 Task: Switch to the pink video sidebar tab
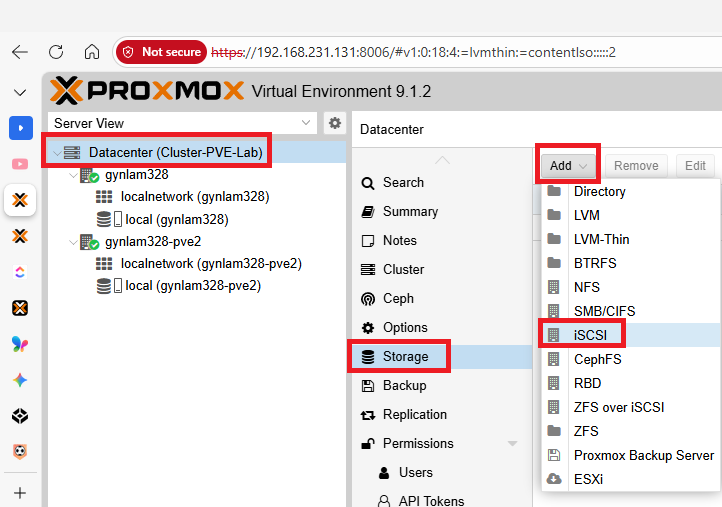point(20,164)
